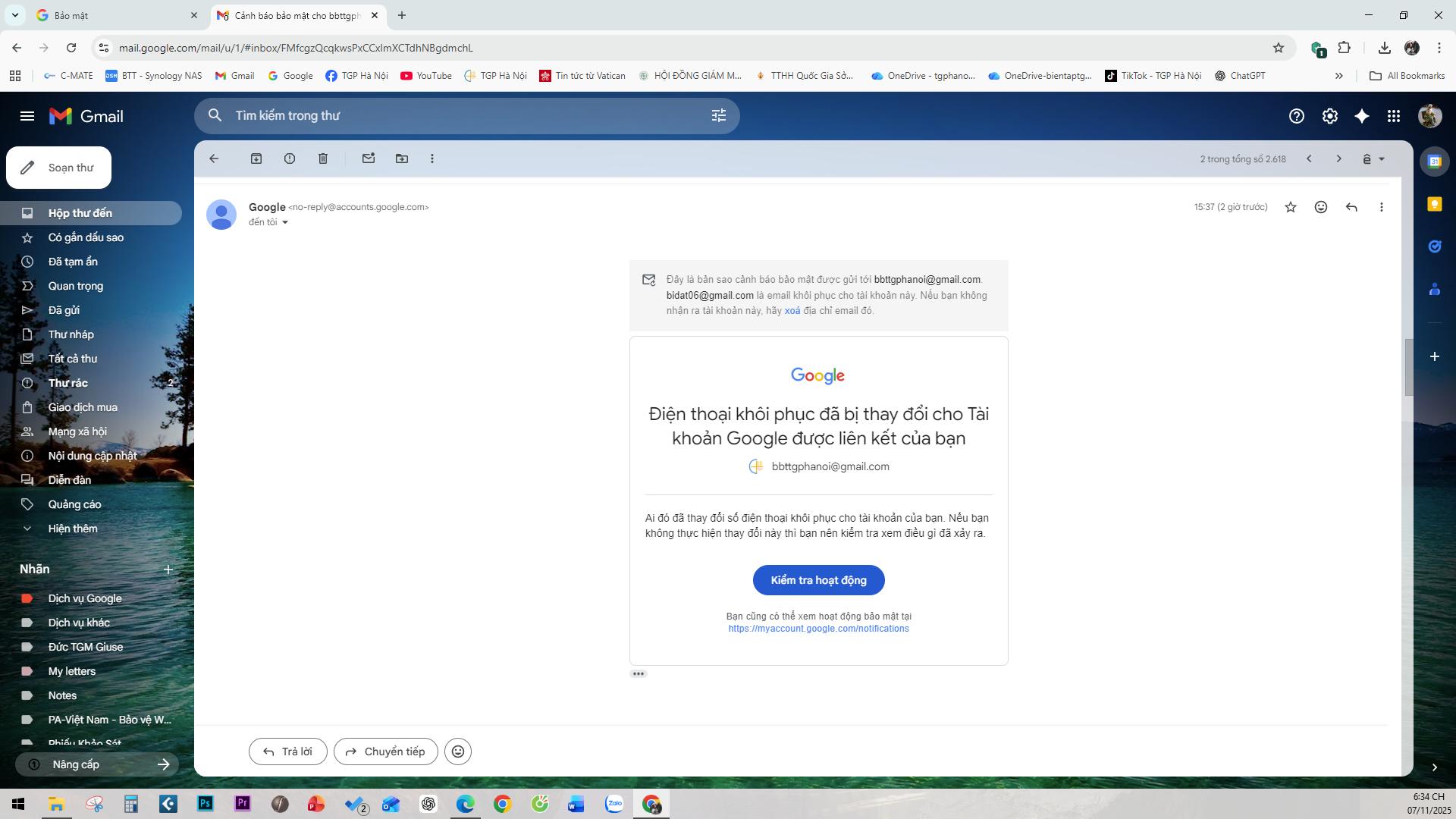This screenshot has width=1456, height=819.
Task: Open the input tools dropdown arrow
Action: pyautogui.click(x=1382, y=158)
